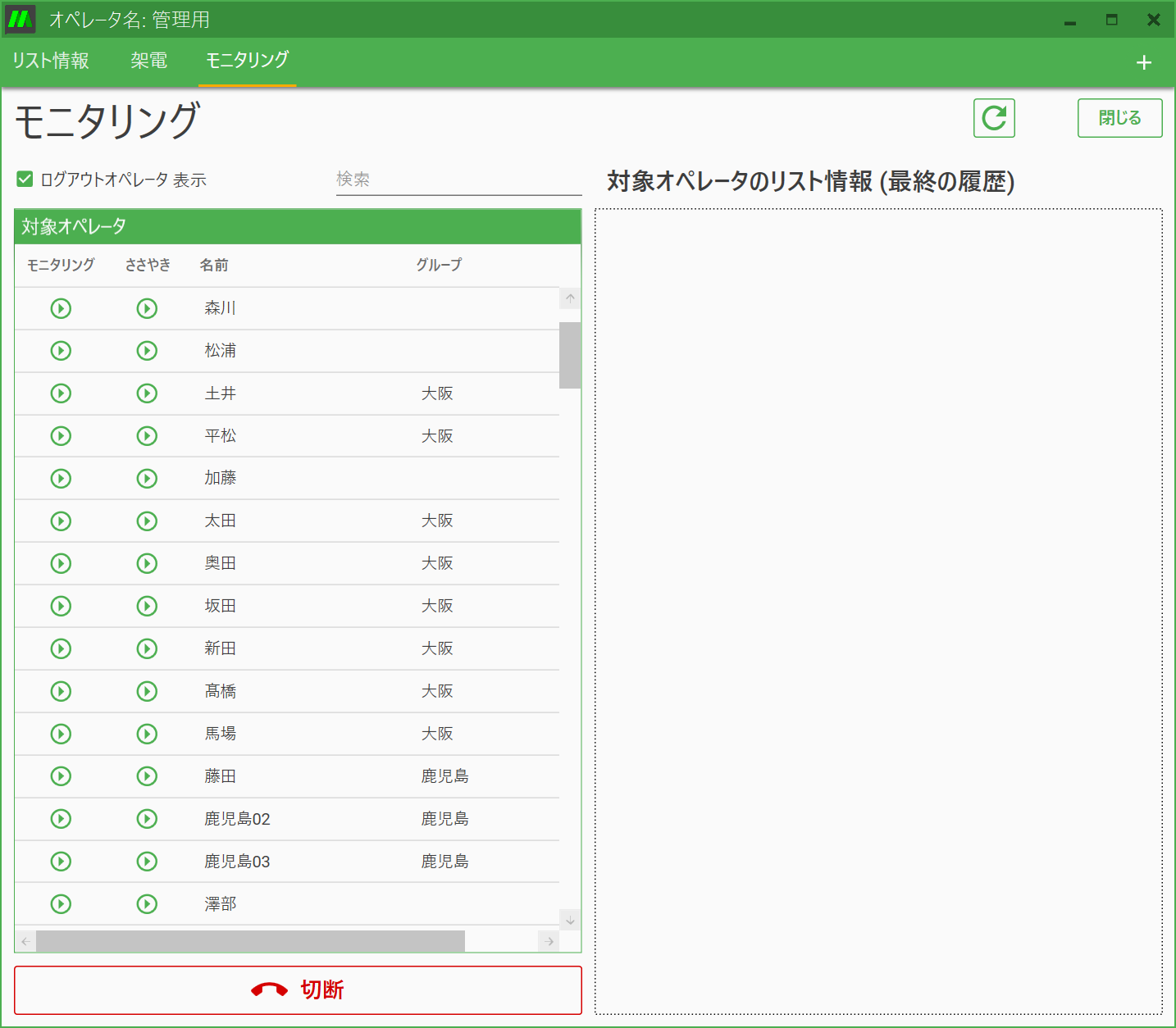Monitor operator 高橋's call

[61, 691]
